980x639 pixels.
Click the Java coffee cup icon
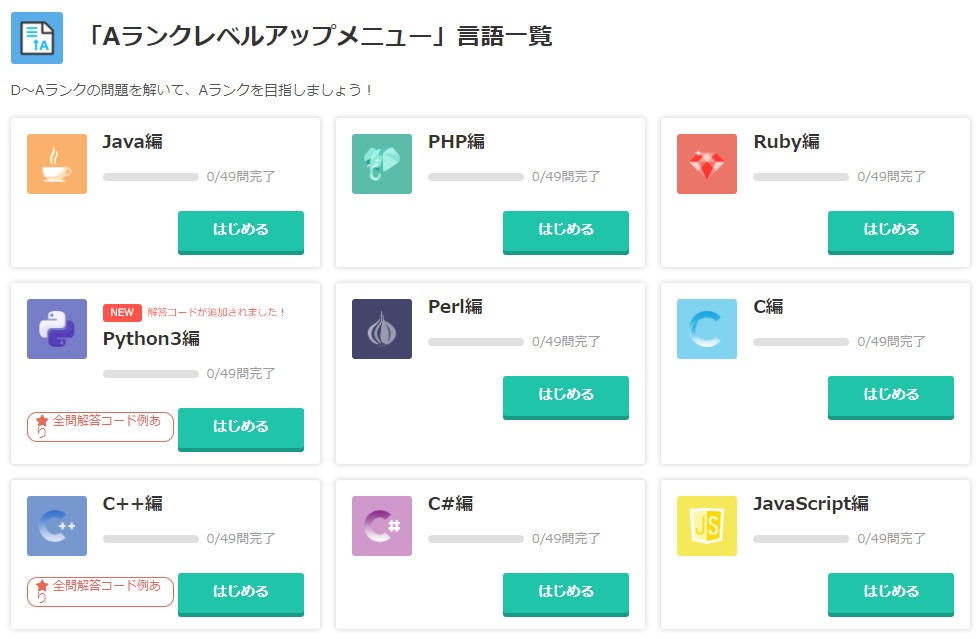tap(57, 164)
